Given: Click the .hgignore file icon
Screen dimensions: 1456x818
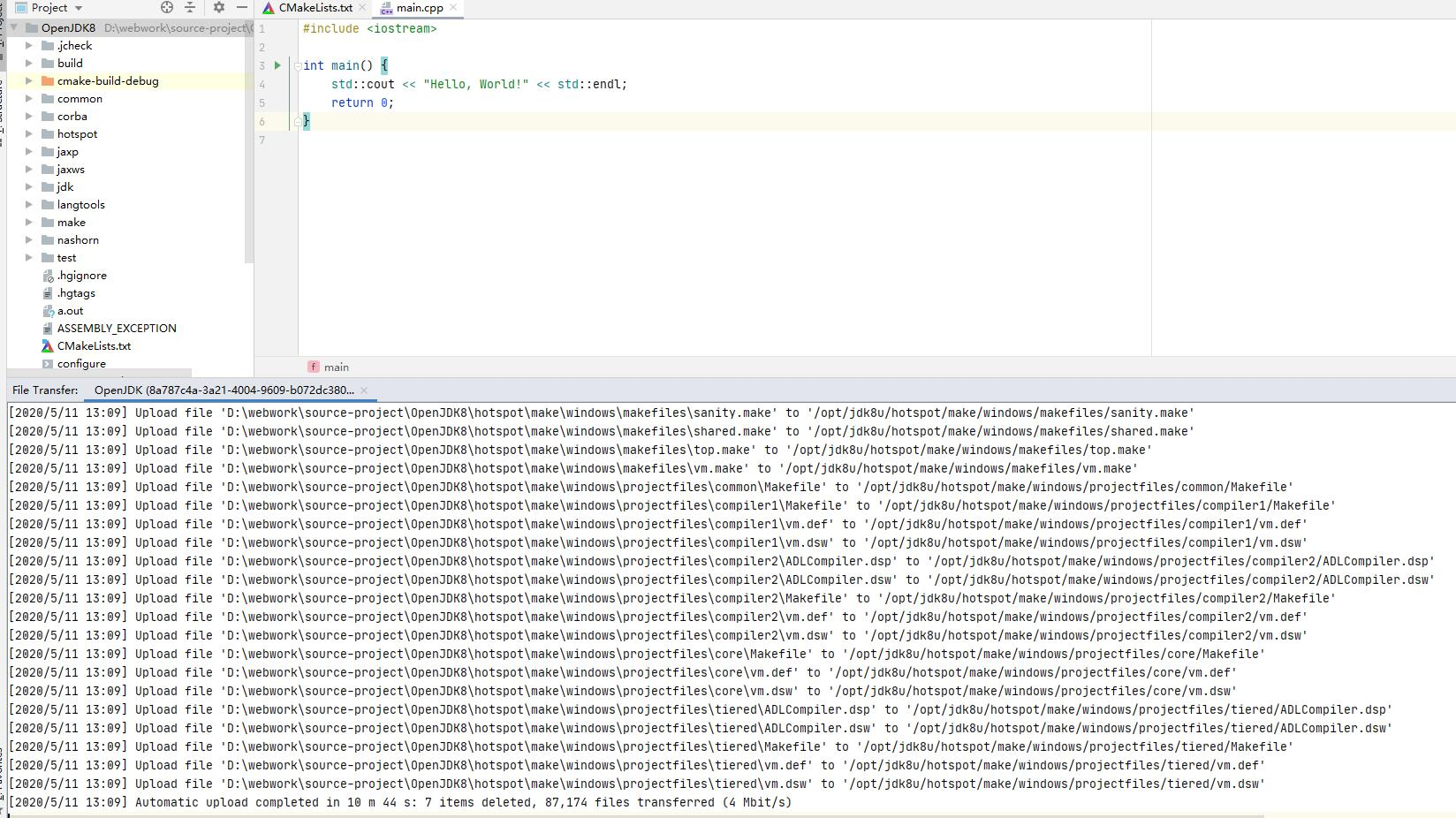Looking at the screenshot, I should click(48, 275).
